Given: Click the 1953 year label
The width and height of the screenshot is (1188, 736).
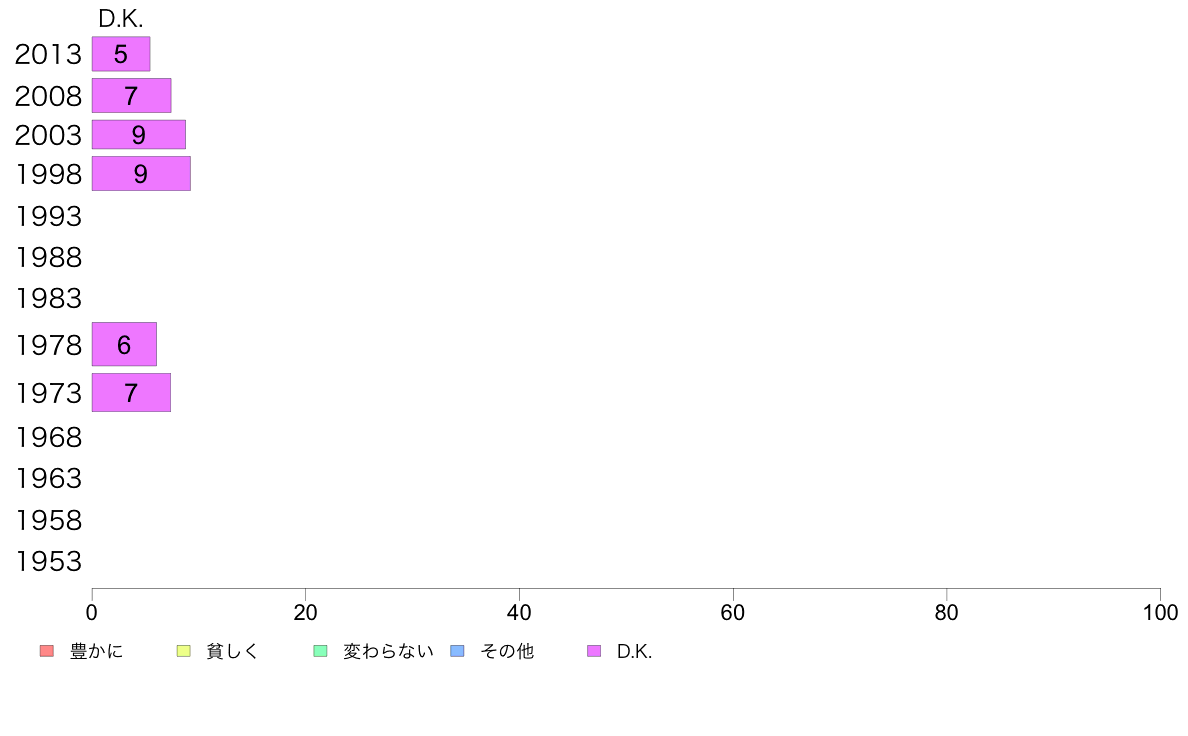Looking at the screenshot, I should tap(48, 561).
